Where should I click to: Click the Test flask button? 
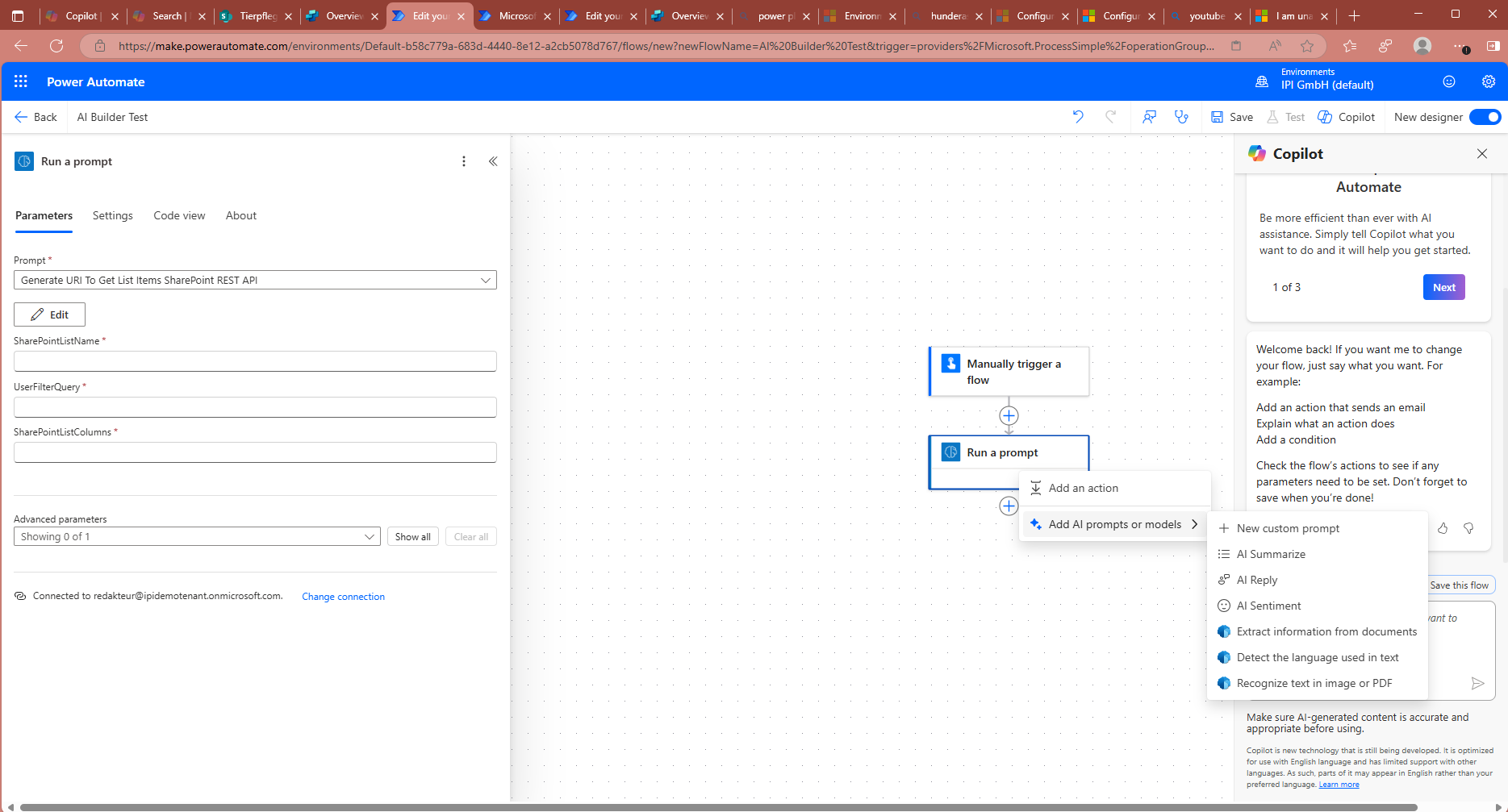coord(1286,117)
